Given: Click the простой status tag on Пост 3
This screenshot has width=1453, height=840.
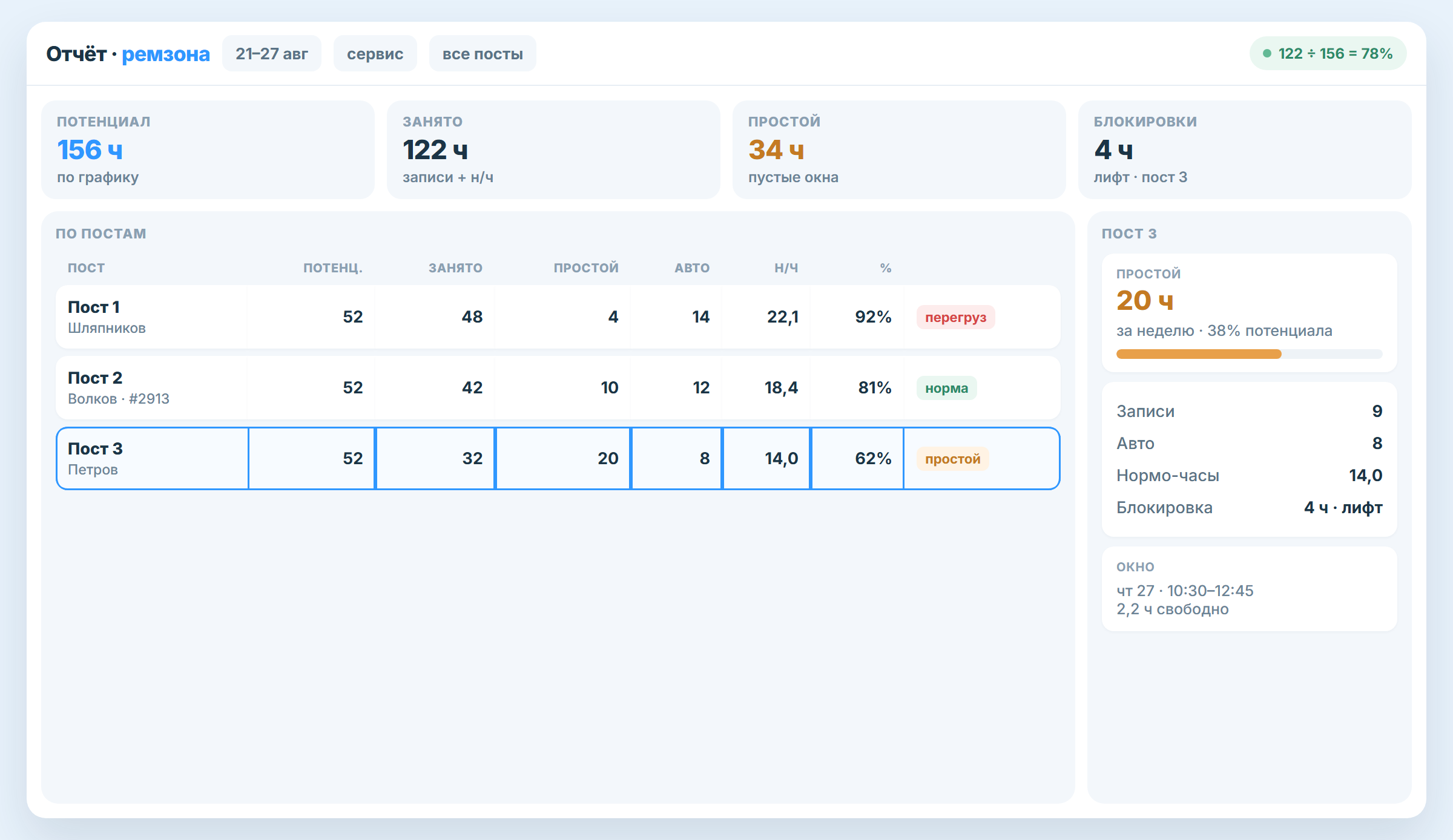Looking at the screenshot, I should [952, 459].
